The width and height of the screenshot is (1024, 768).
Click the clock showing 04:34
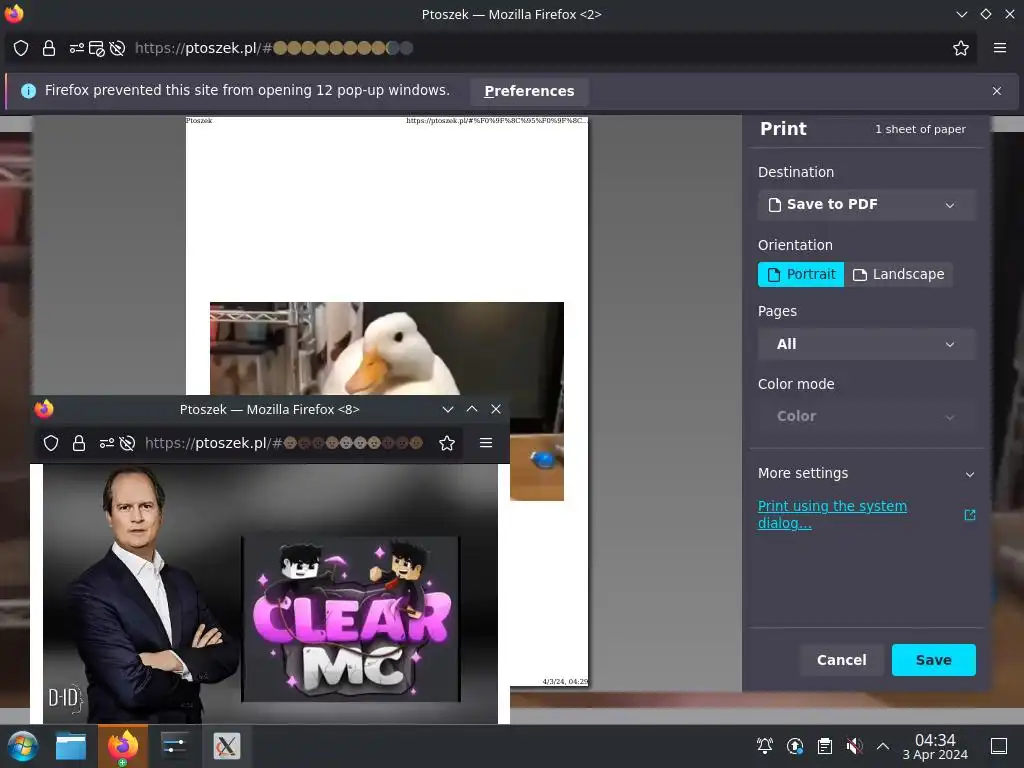[x=935, y=746]
